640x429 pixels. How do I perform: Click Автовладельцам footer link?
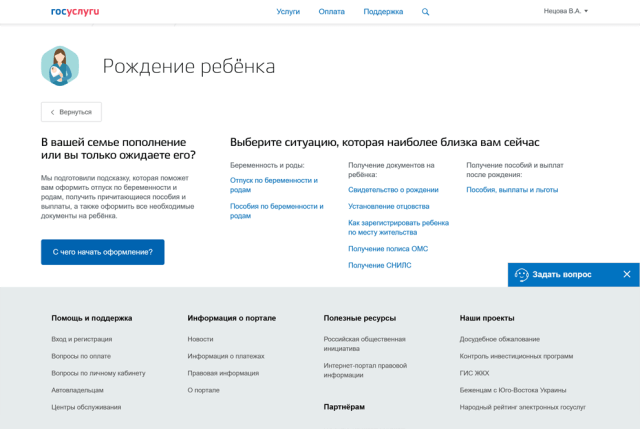click(77, 390)
